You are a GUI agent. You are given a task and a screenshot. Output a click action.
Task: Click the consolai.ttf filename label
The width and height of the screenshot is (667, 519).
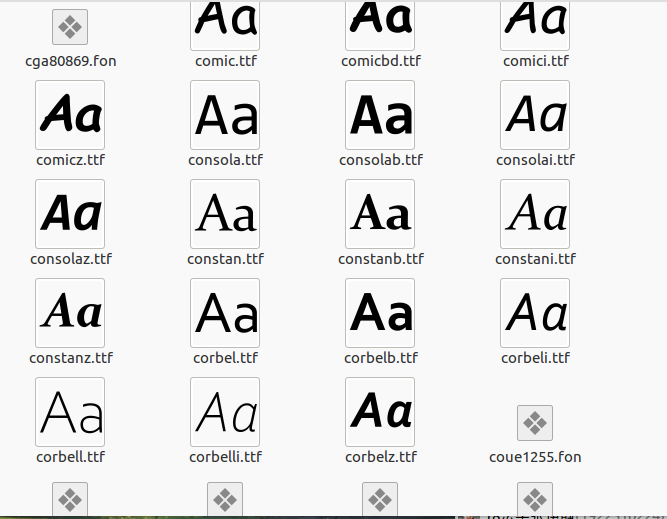coord(535,160)
